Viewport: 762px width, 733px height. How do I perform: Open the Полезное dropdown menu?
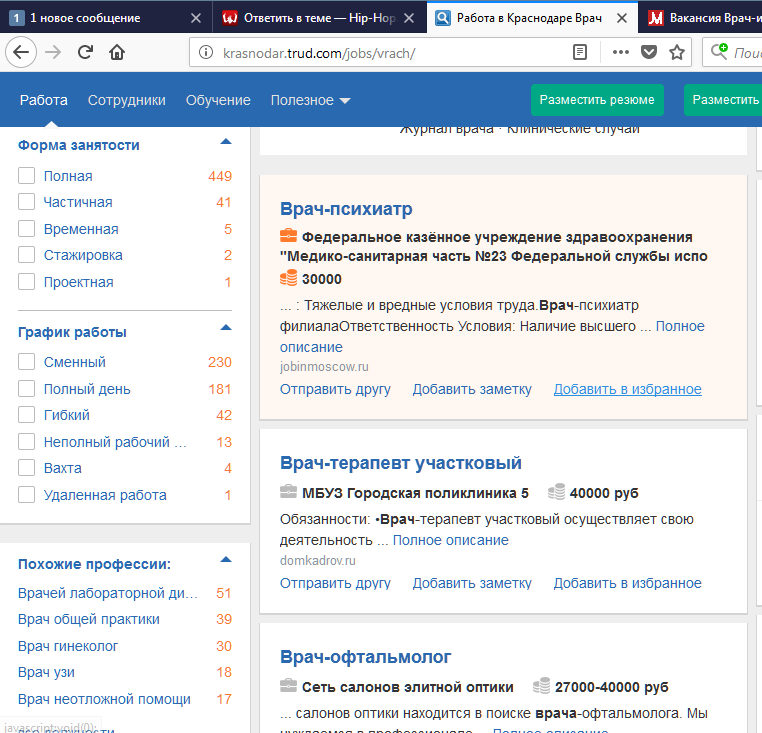click(x=310, y=100)
